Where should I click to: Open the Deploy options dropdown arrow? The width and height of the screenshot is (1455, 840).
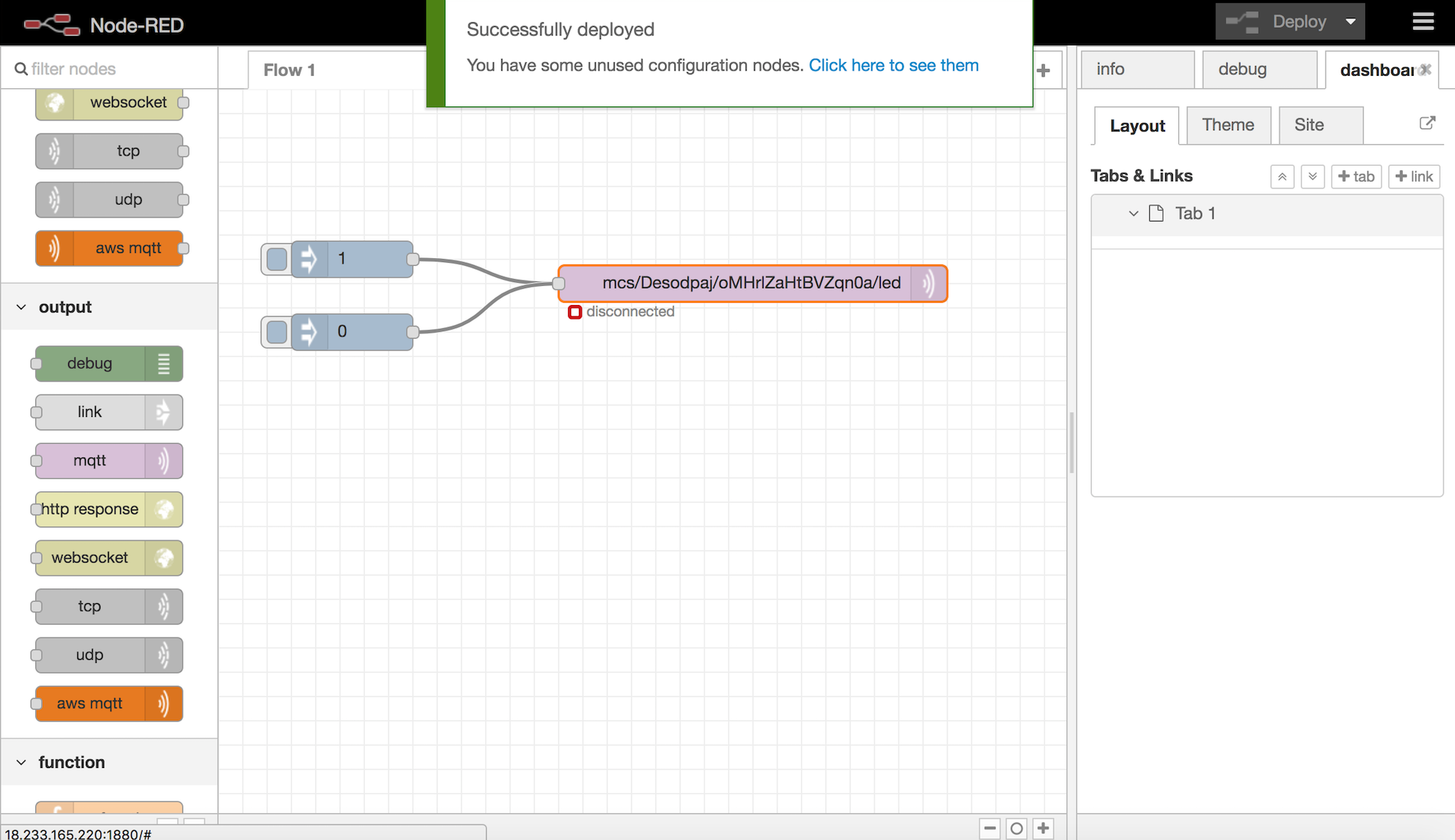1351,21
